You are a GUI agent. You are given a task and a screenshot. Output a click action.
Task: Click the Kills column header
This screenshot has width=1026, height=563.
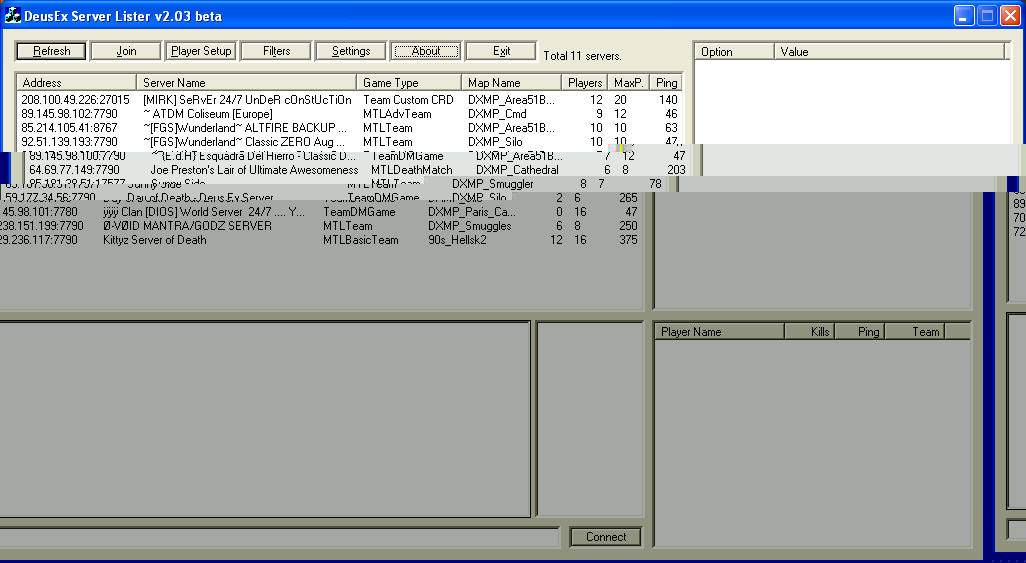click(x=810, y=332)
